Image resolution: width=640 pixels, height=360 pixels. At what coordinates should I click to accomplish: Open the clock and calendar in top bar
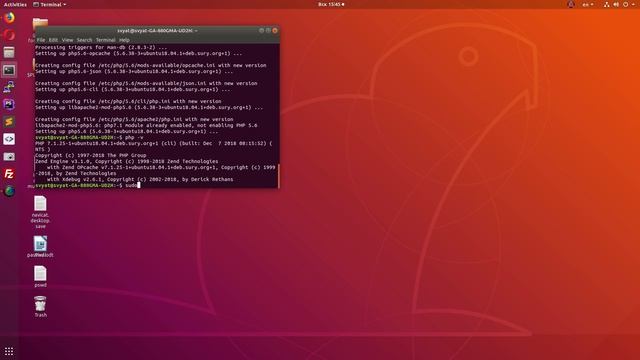(x=331, y=4)
